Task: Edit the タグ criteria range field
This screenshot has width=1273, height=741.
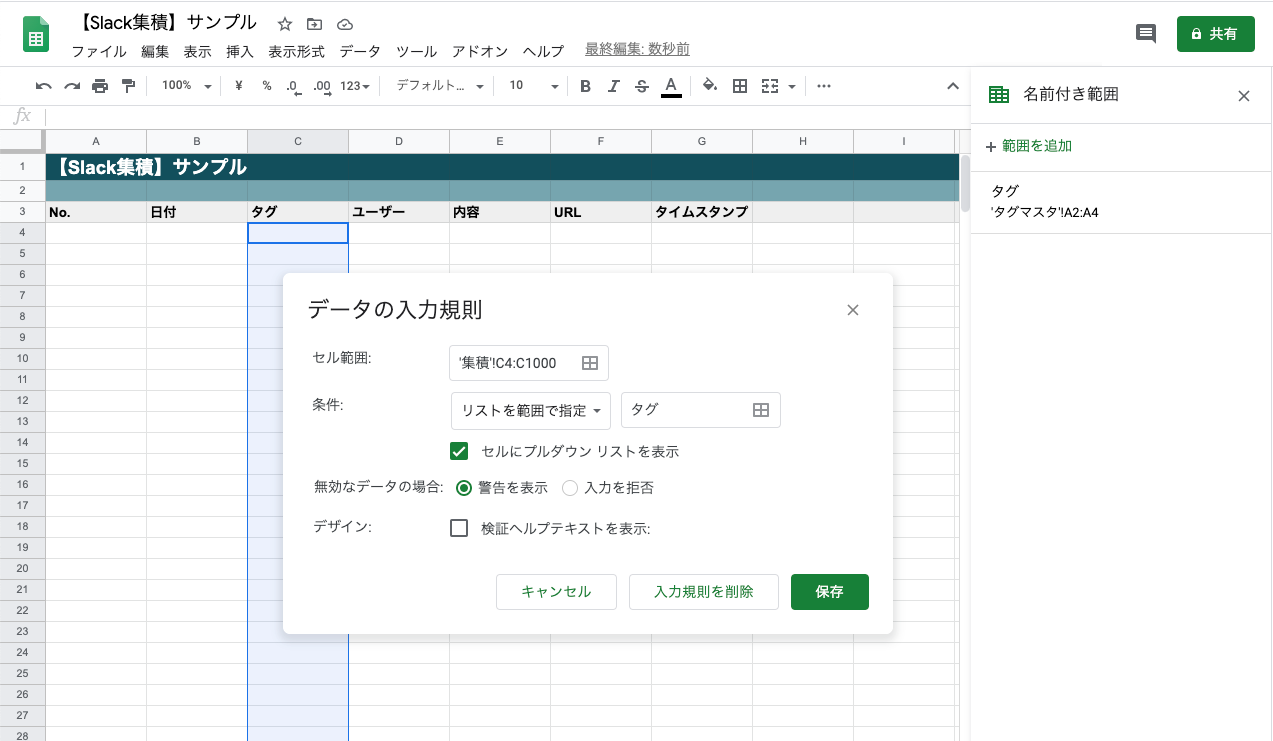Action: pos(701,410)
